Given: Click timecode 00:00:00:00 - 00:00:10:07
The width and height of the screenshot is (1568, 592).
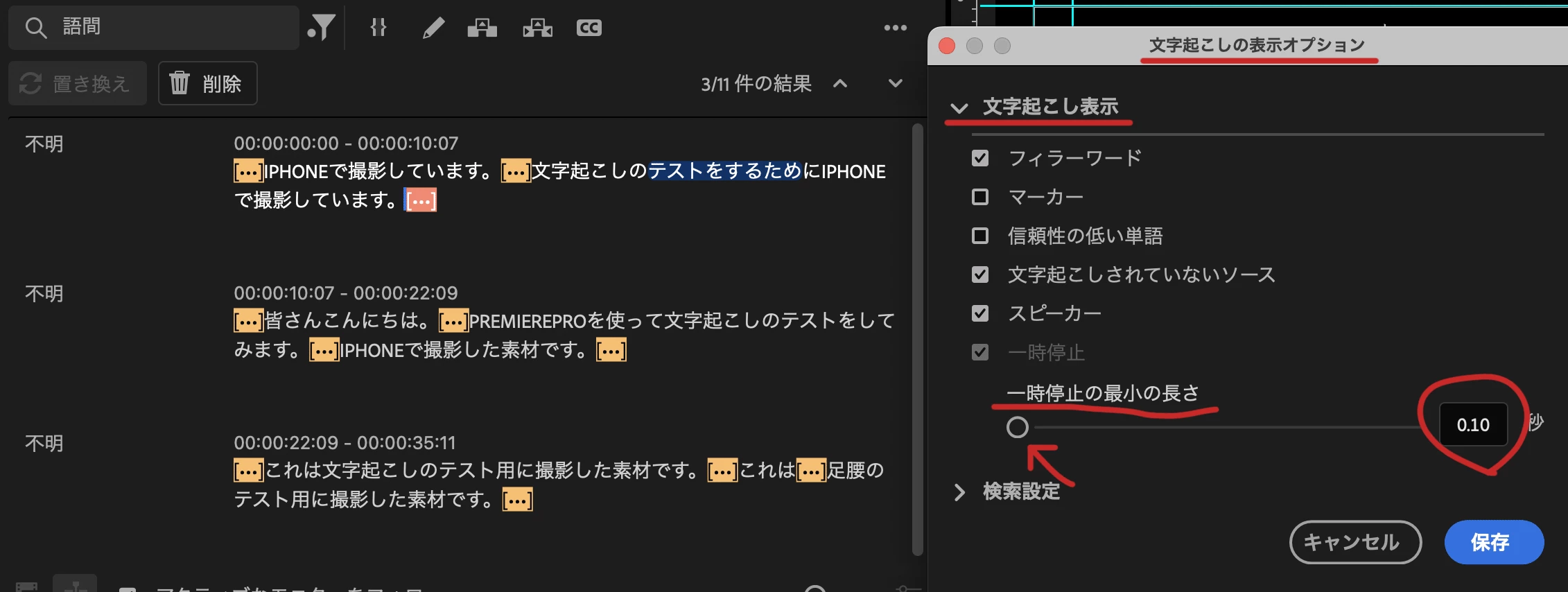Looking at the screenshot, I should pyautogui.click(x=346, y=143).
